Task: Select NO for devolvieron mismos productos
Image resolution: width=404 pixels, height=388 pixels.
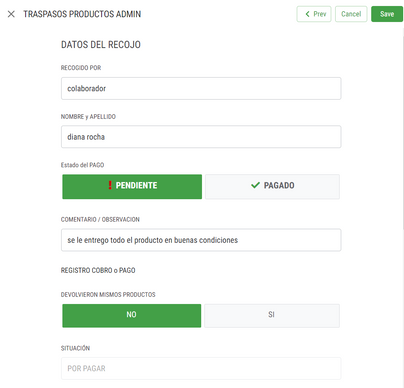Action: pyautogui.click(x=132, y=316)
